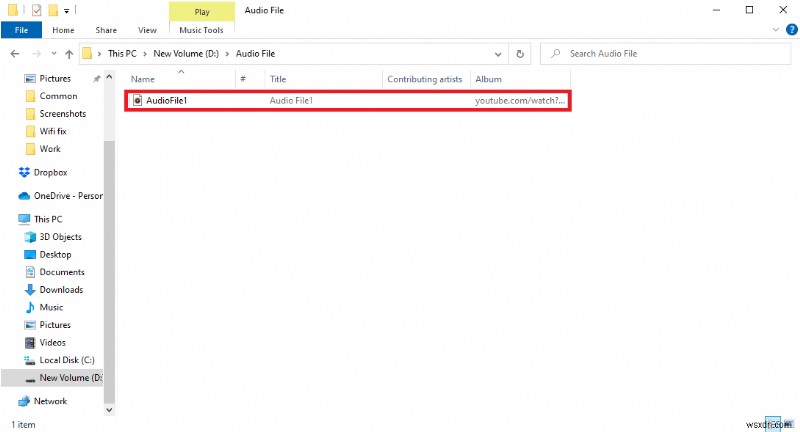
Task: Open Local Disk (C:)
Action: 67,360
